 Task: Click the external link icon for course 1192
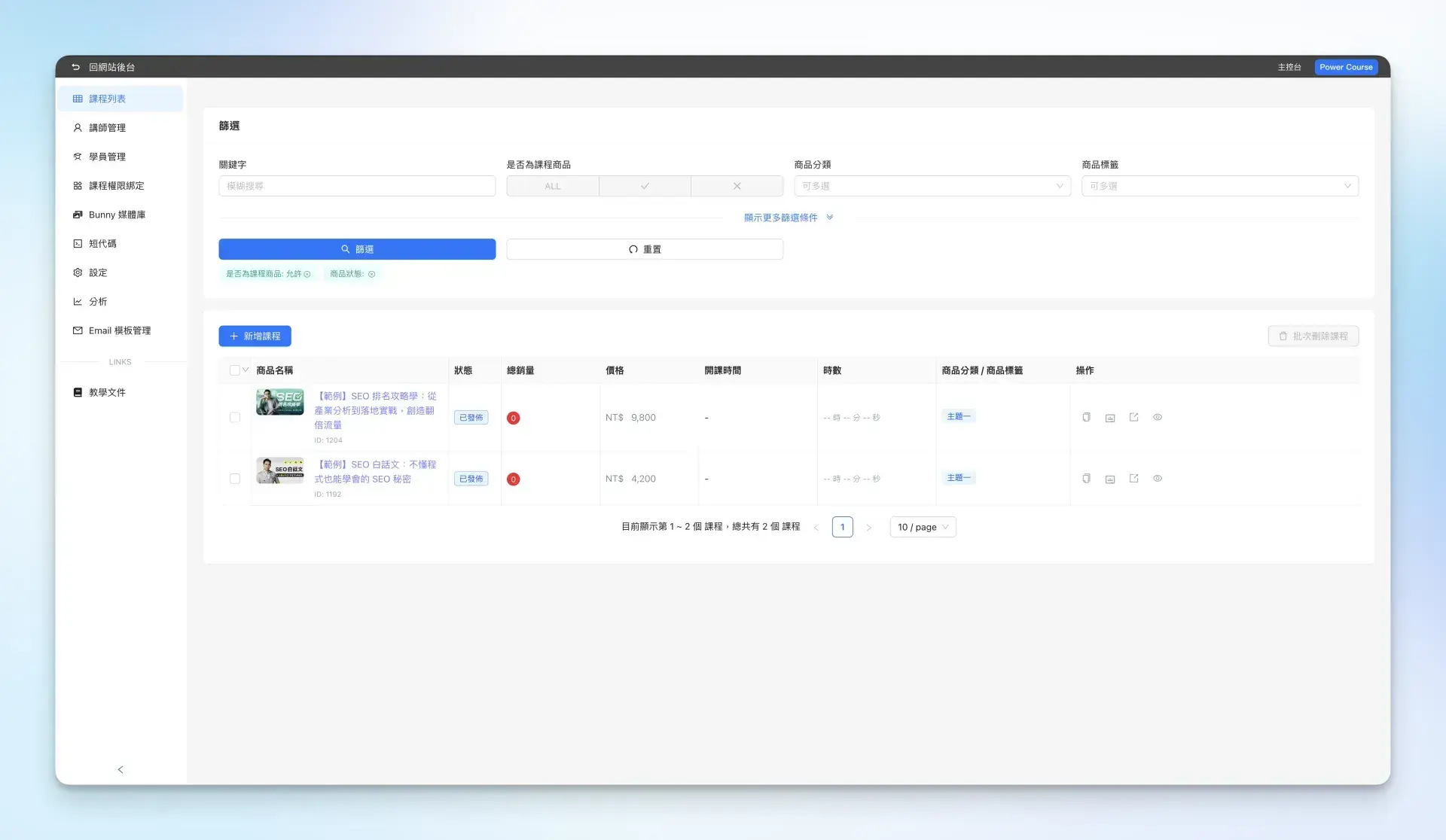[1133, 479]
